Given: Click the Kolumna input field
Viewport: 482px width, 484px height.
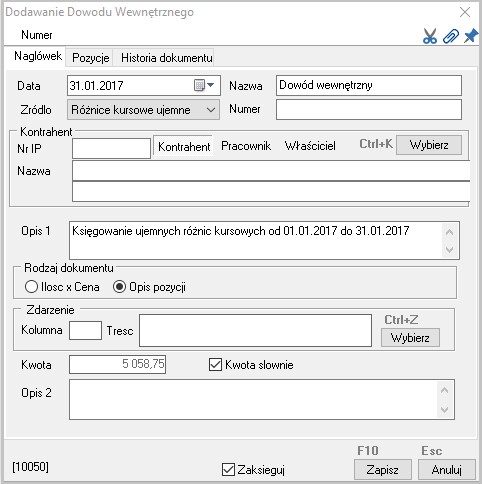Looking at the screenshot, I should (85, 331).
